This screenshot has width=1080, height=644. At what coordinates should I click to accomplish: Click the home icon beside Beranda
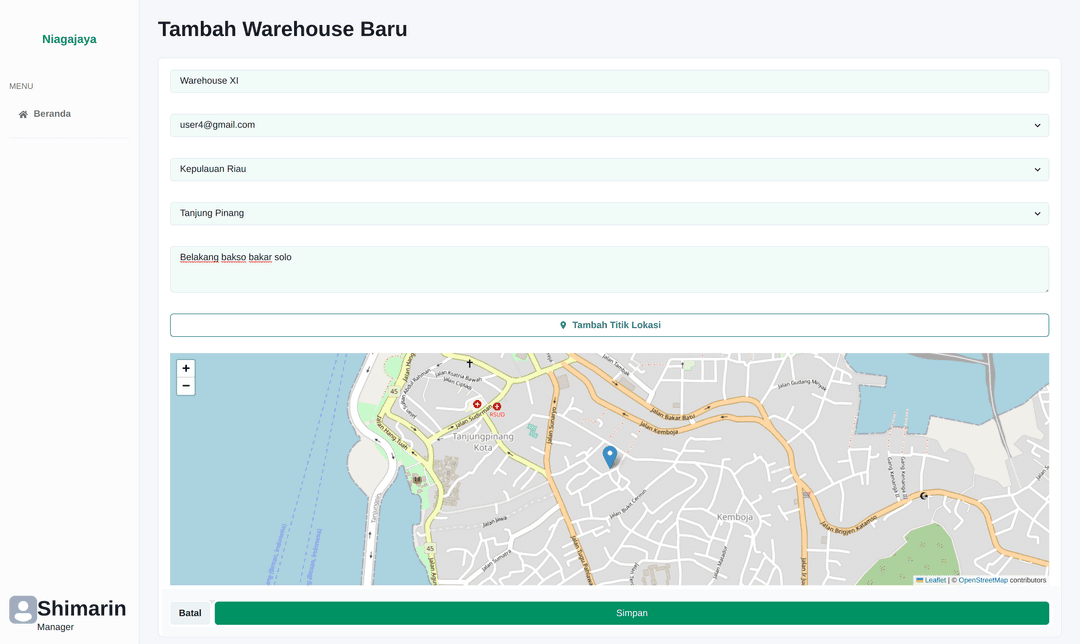(23, 114)
